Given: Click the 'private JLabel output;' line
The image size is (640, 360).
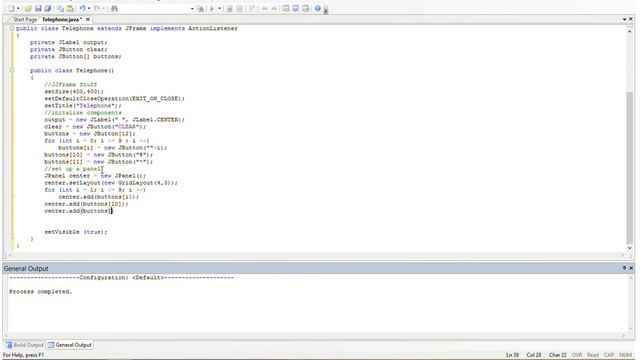Looking at the screenshot, I should 69,42.
